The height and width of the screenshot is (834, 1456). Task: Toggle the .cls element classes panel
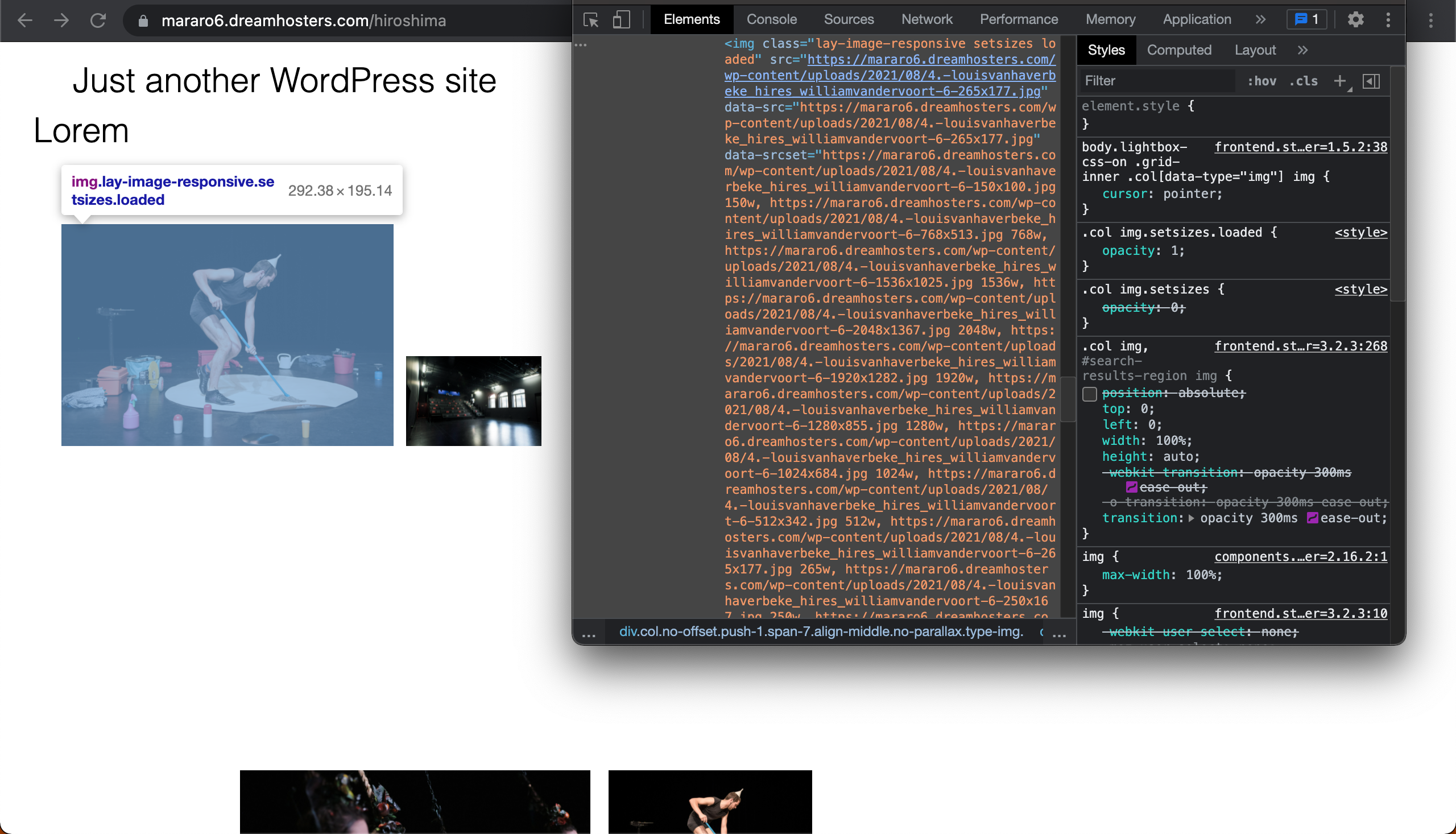tap(1303, 81)
